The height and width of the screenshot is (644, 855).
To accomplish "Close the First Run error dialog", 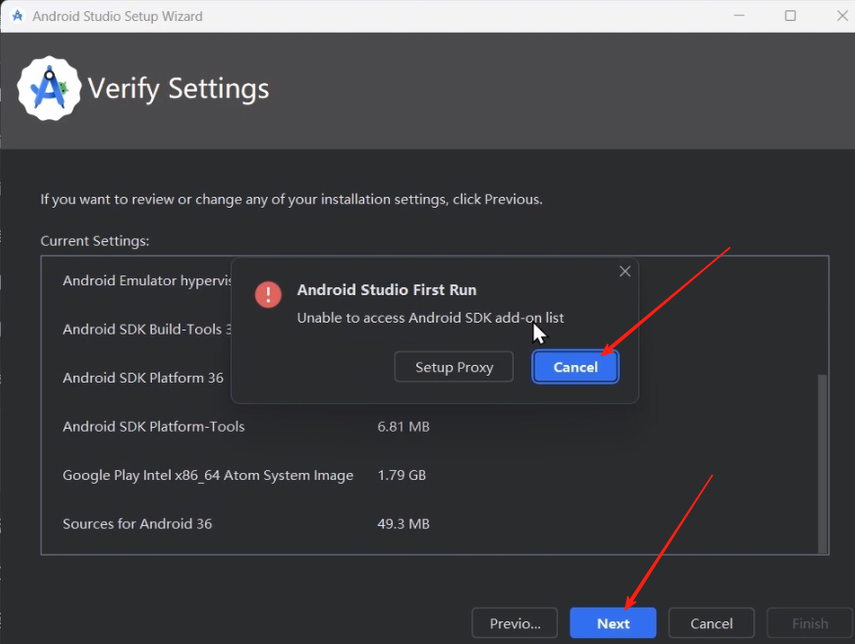I will coord(625,271).
